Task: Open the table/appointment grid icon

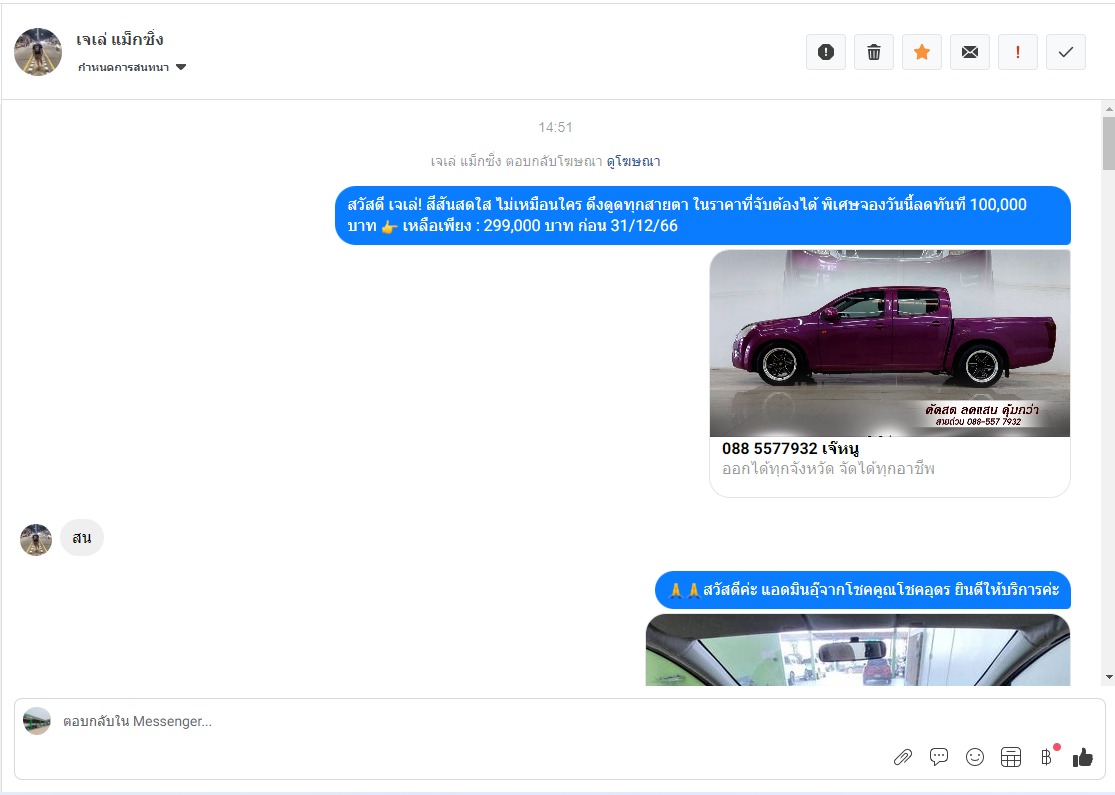Action: (1010, 757)
